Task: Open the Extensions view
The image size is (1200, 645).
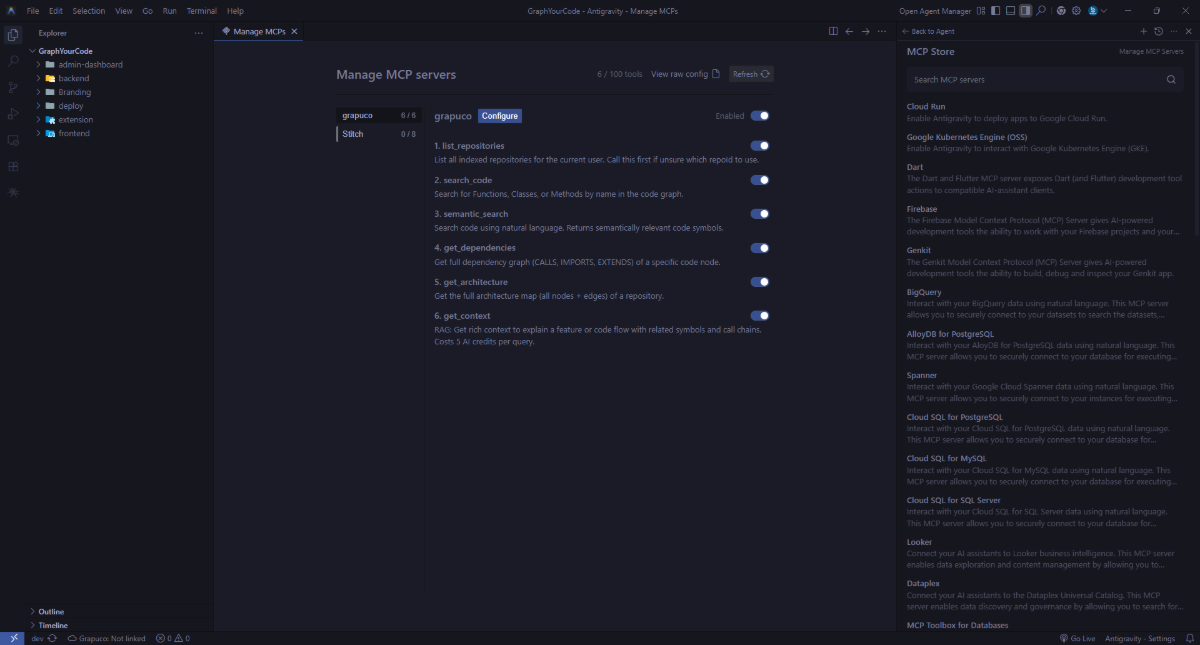Action: coord(13,166)
